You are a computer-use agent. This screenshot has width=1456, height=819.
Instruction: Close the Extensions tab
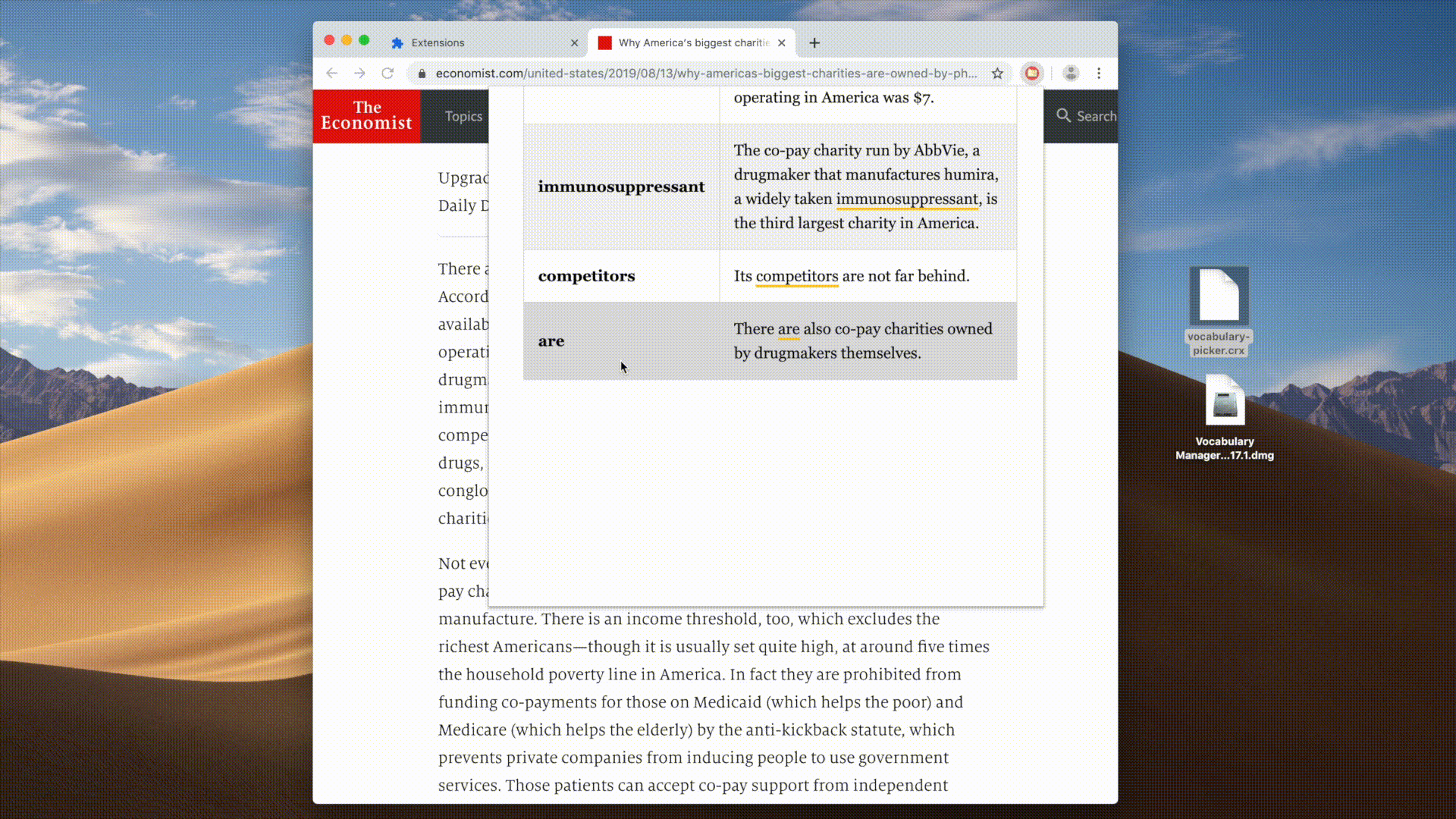click(x=574, y=43)
